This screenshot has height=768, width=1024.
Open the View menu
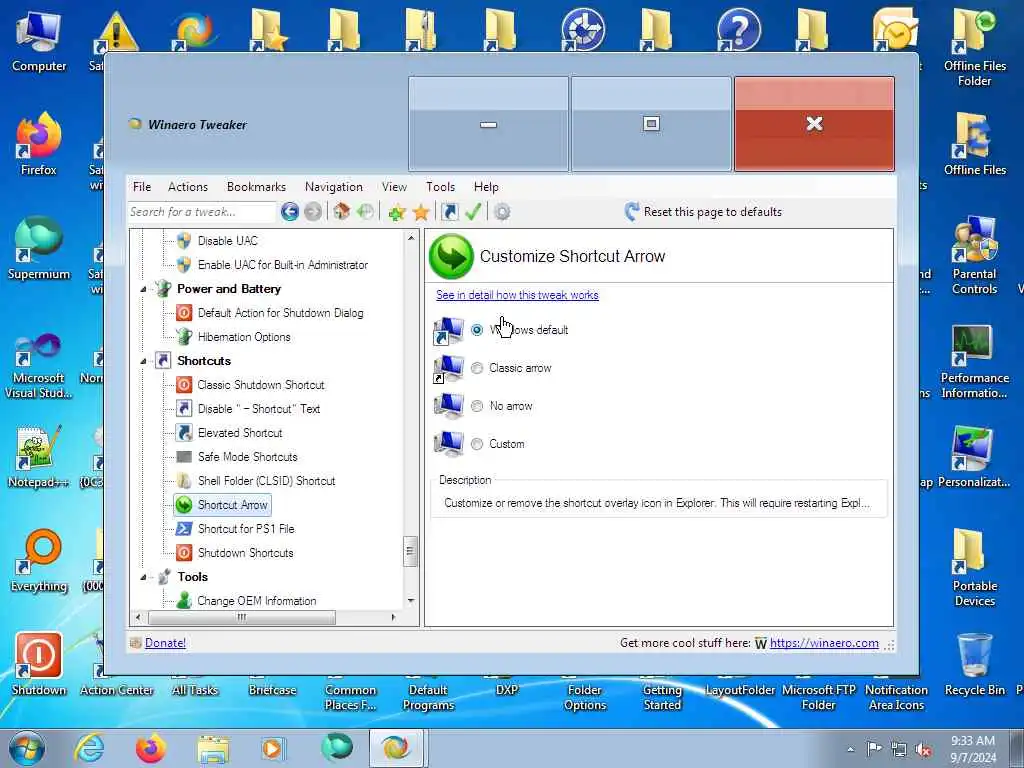tap(394, 187)
